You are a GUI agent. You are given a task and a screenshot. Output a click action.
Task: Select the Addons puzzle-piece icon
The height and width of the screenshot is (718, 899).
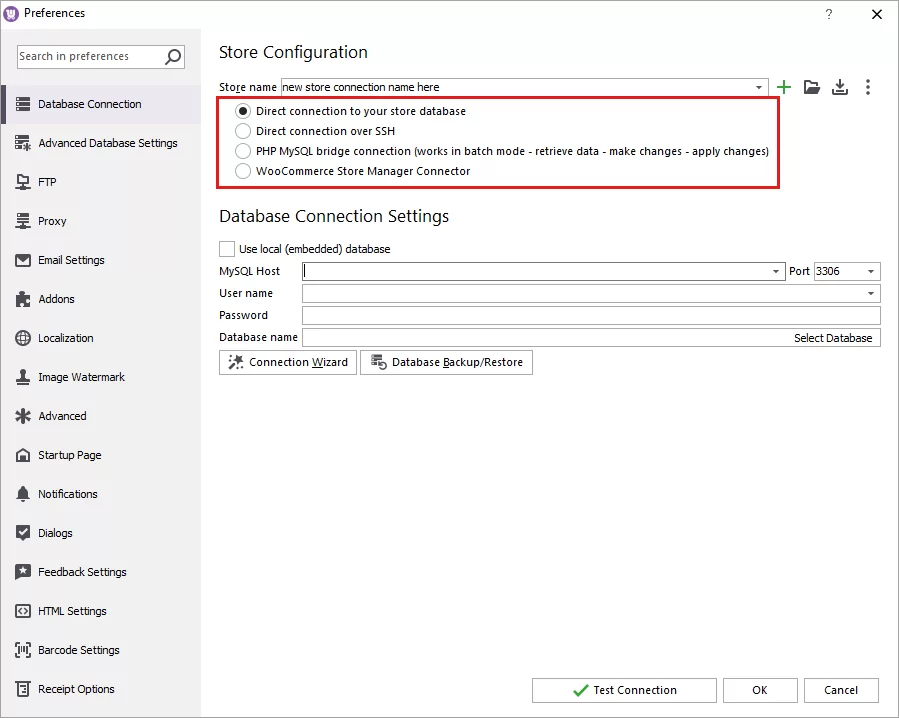point(22,299)
